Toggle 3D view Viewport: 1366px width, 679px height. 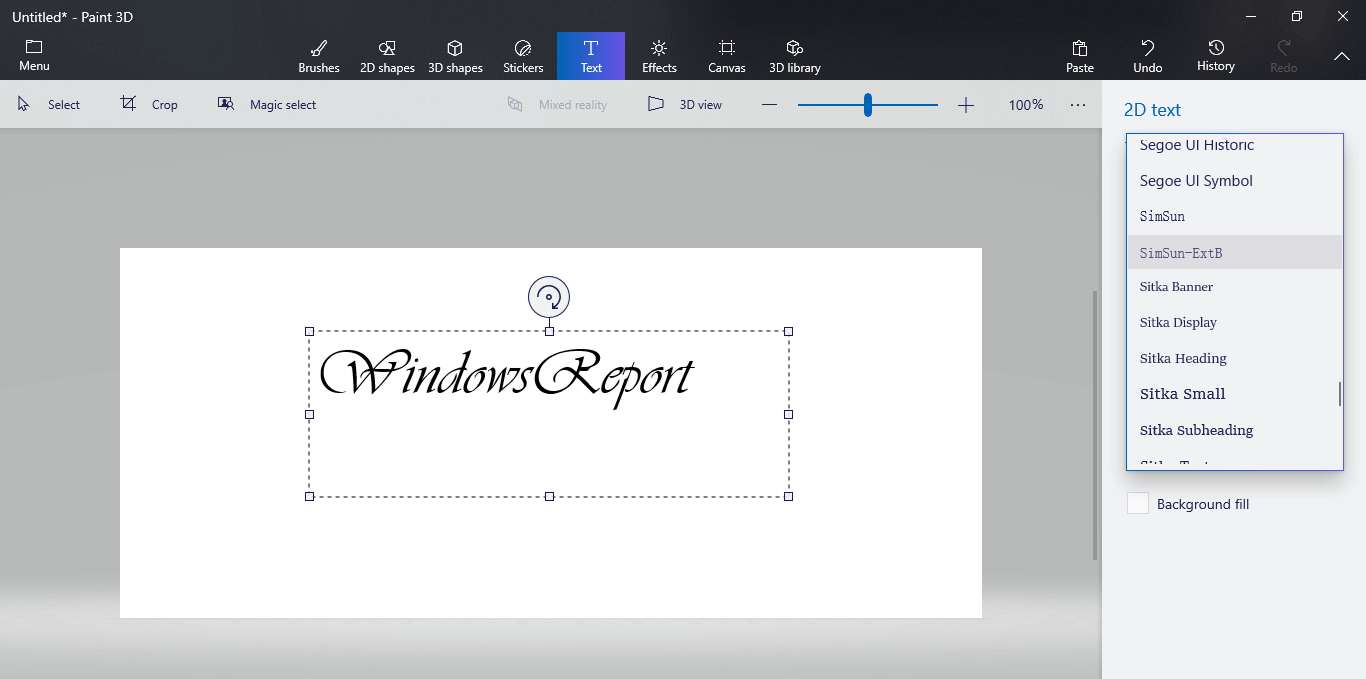[x=685, y=104]
